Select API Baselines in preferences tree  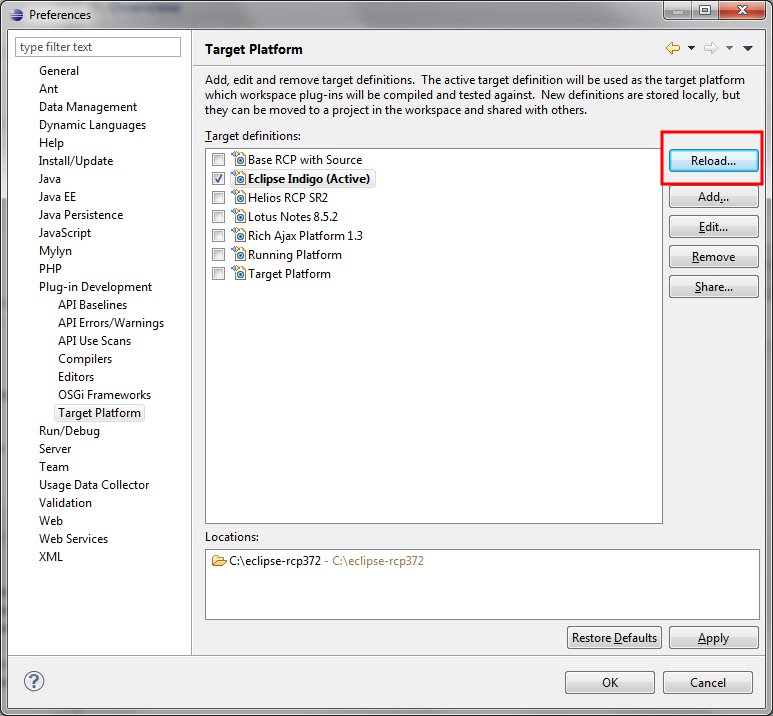[x=92, y=305]
